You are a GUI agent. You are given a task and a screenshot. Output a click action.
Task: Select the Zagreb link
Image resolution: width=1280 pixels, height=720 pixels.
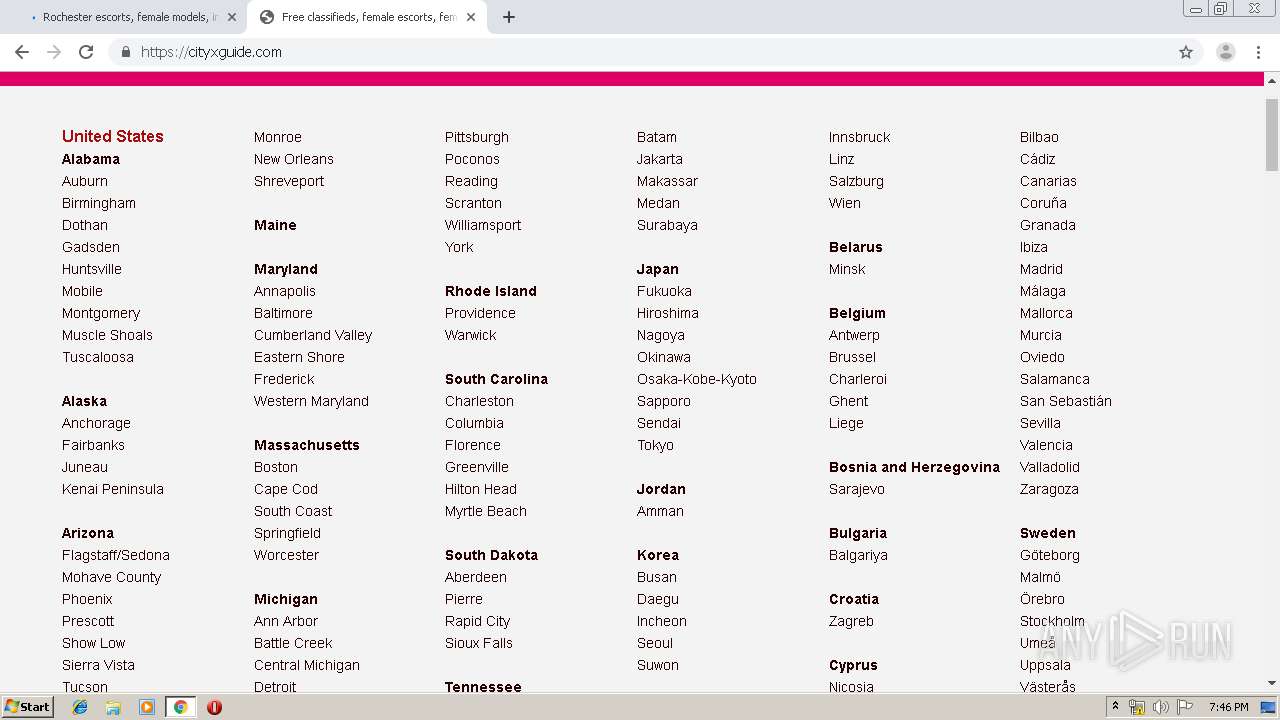pyautogui.click(x=851, y=621)
